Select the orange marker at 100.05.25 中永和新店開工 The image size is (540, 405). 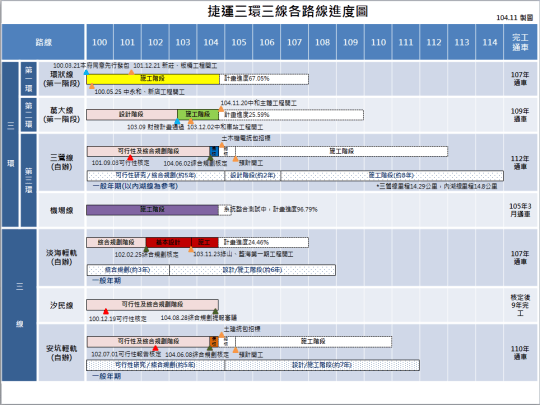tap(92, 86)
